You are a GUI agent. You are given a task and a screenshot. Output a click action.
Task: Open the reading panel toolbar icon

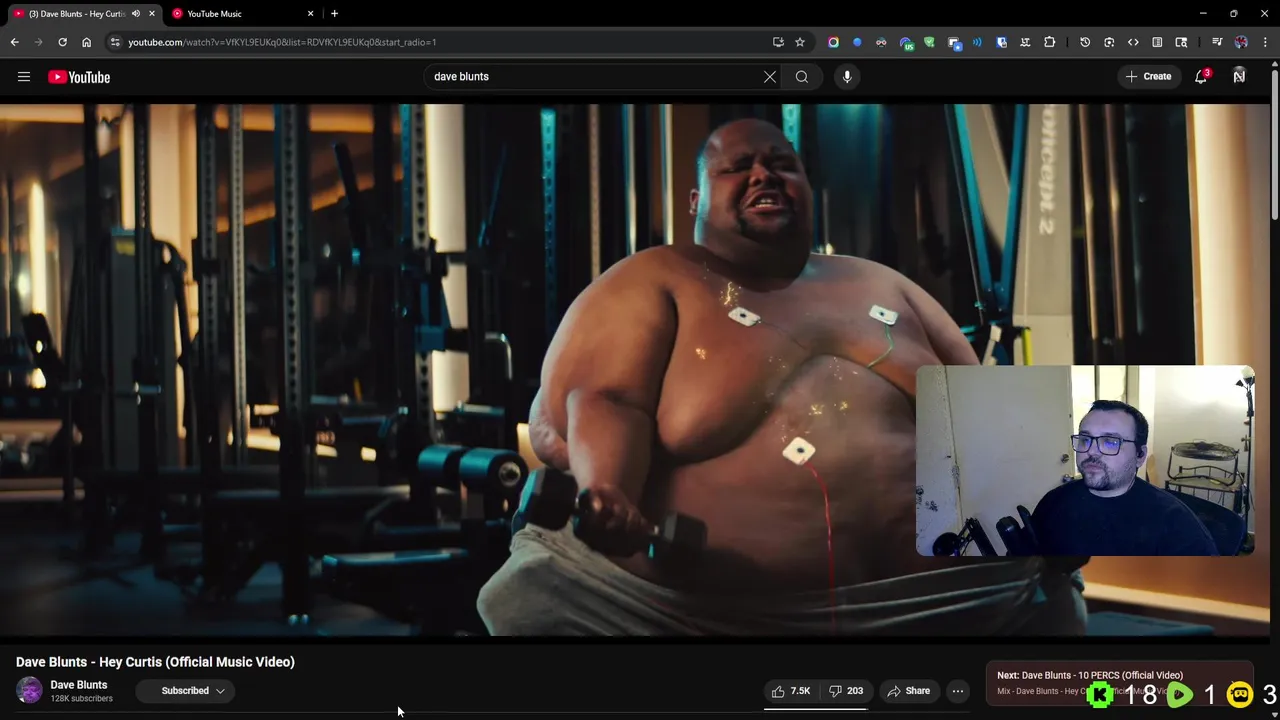coord(1157,42)
